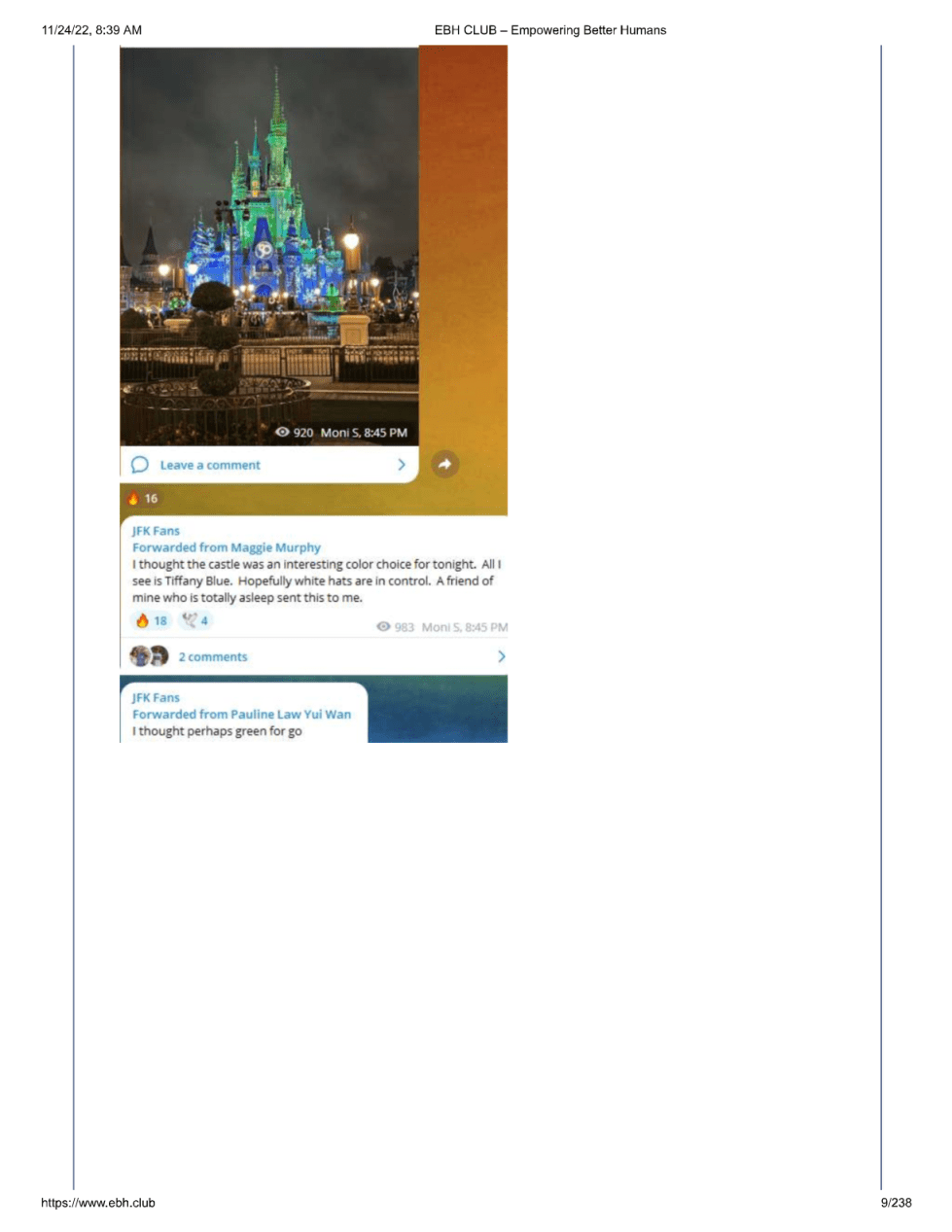Open Forwarded from Pauline Law Yui Wan
Screen dimensions: 952x1232
click(x=241, y=714)
